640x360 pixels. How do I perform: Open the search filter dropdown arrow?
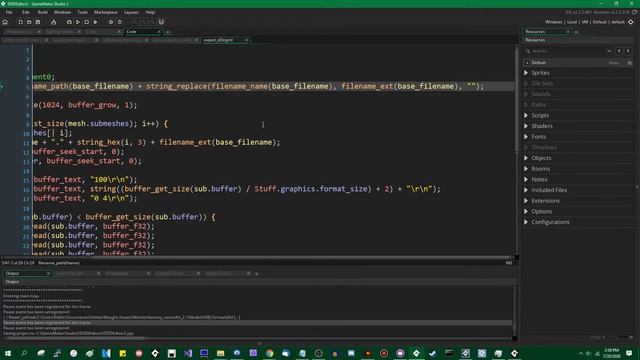609,51
